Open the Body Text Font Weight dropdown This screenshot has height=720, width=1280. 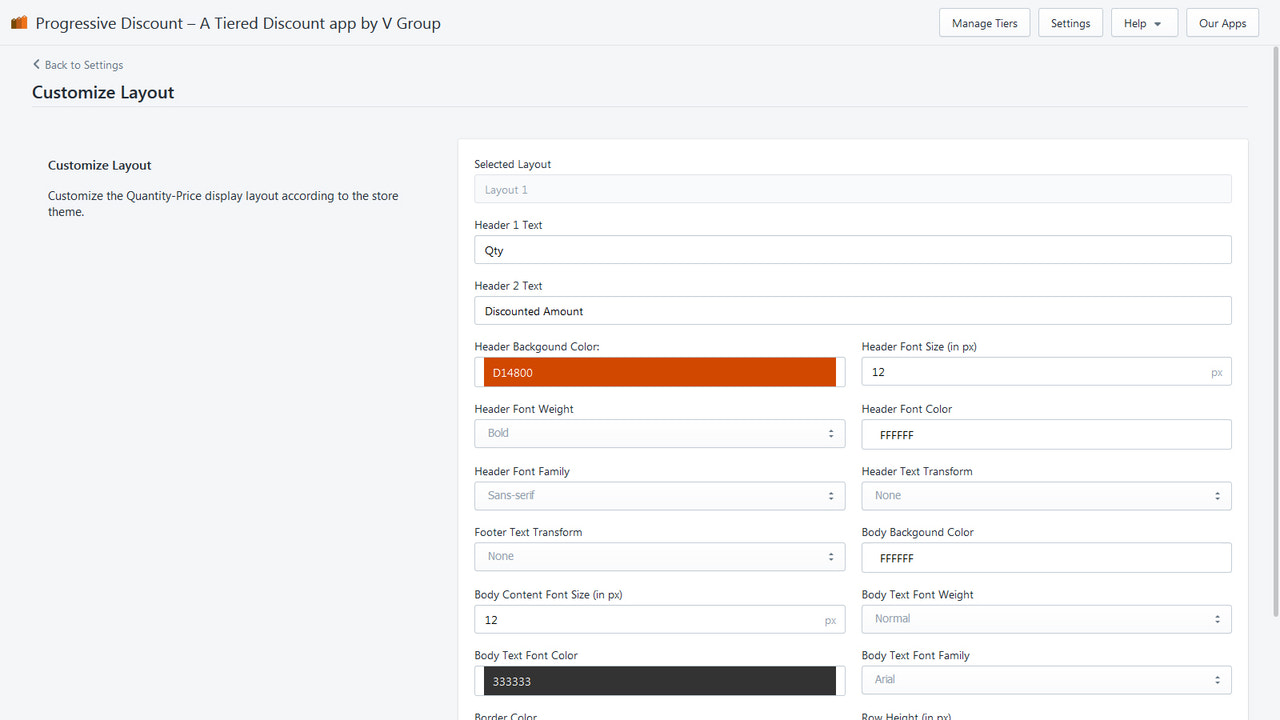point(1046,618)
